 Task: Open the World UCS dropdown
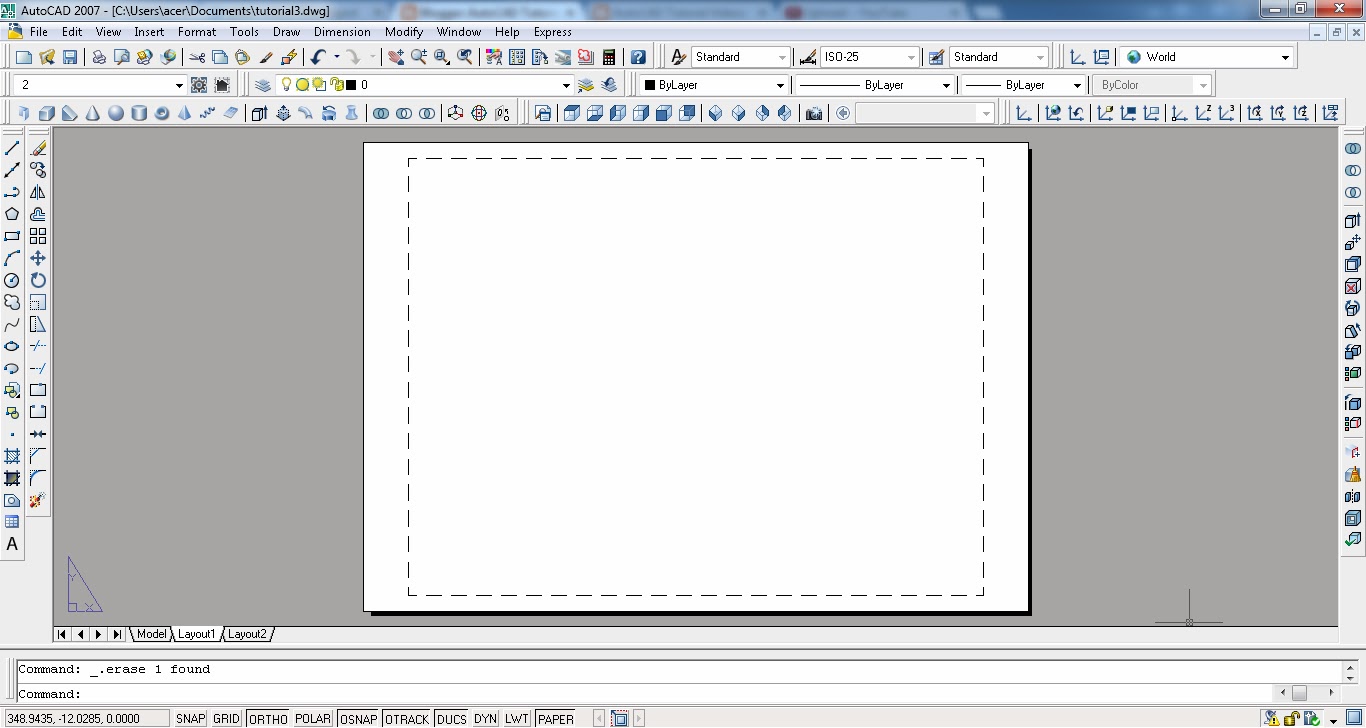tap(1285, 56)
